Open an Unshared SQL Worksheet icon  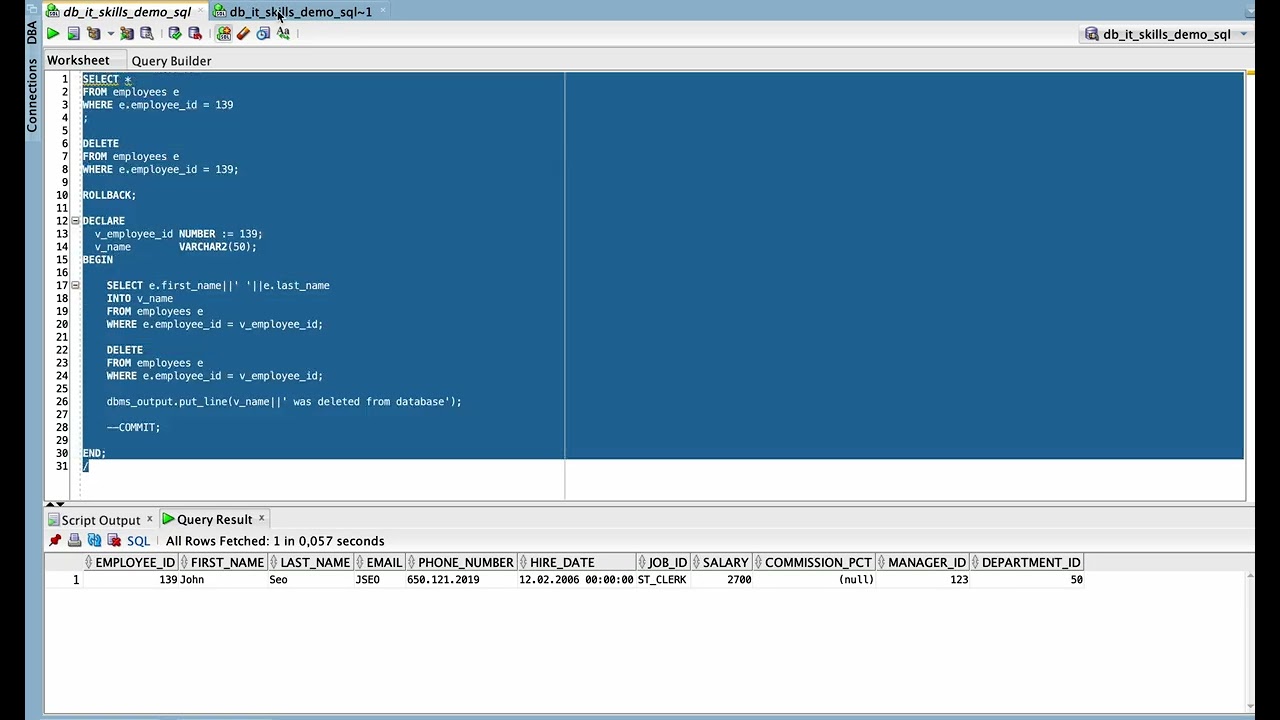click(224, 34)
